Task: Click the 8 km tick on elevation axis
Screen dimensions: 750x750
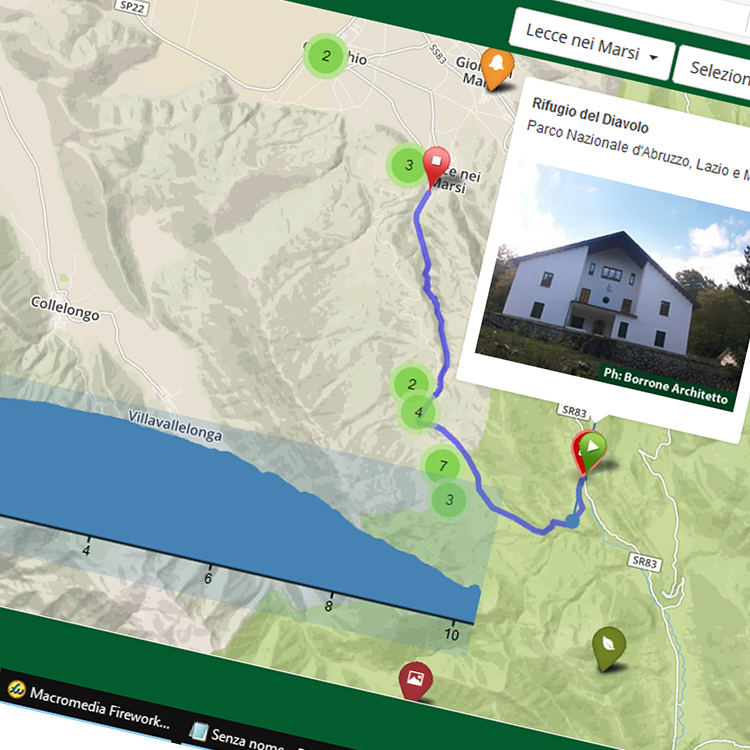Action: tap(329, 606)
